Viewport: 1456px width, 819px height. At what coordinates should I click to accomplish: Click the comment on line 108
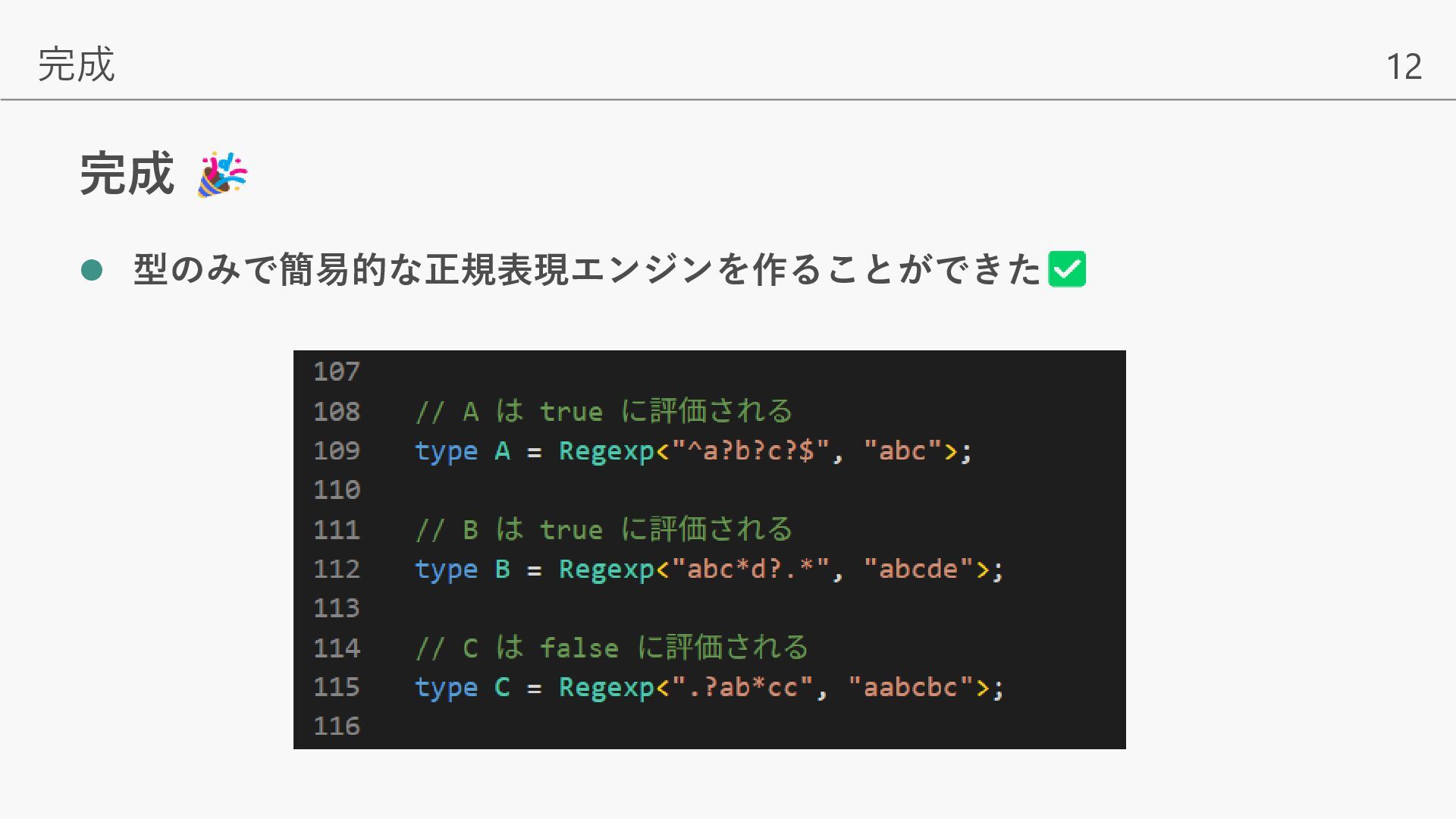click(x=604, y=411)
